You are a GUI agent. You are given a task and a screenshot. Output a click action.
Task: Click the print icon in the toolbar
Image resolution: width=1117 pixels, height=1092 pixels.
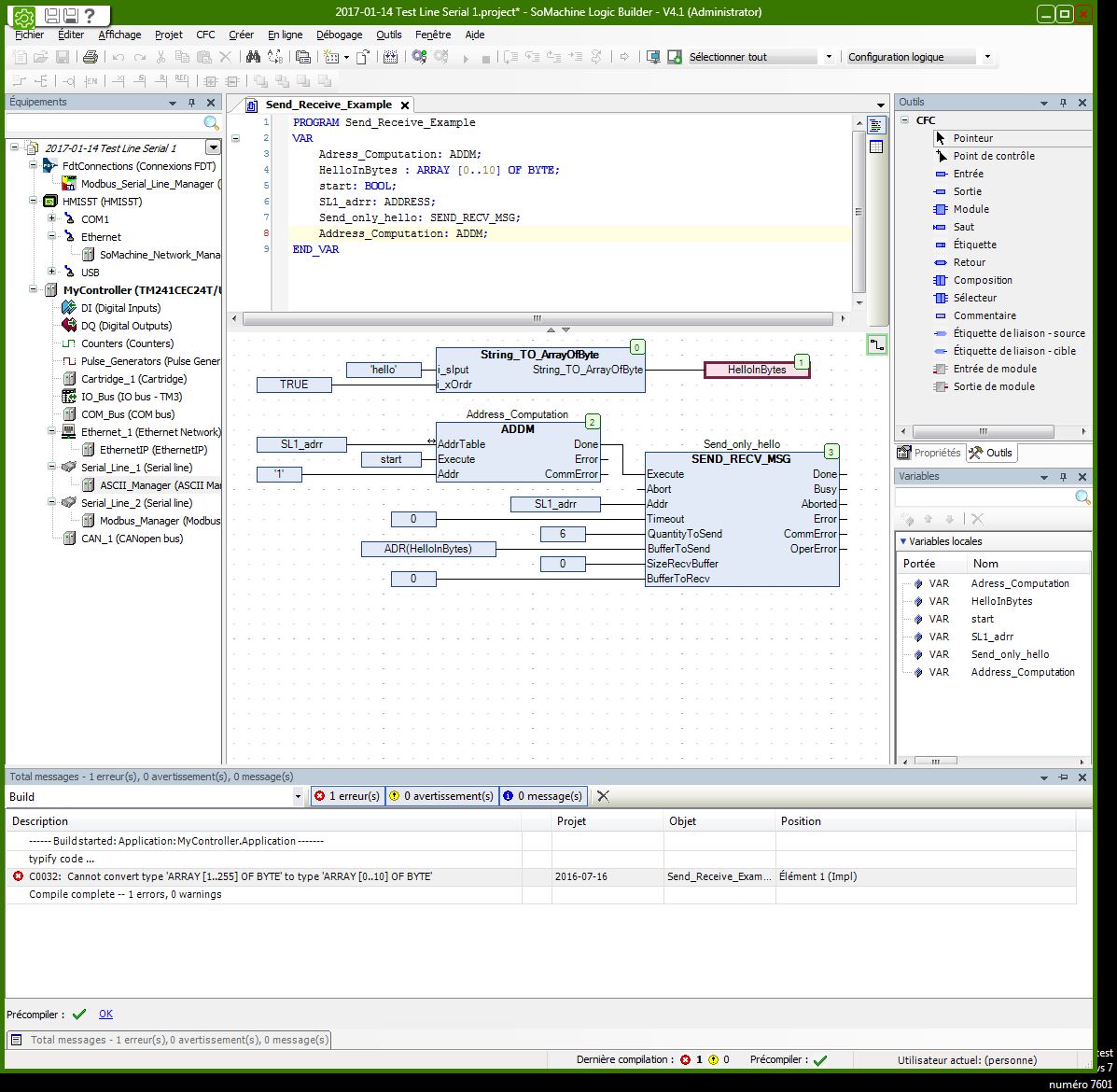point(91,57)
